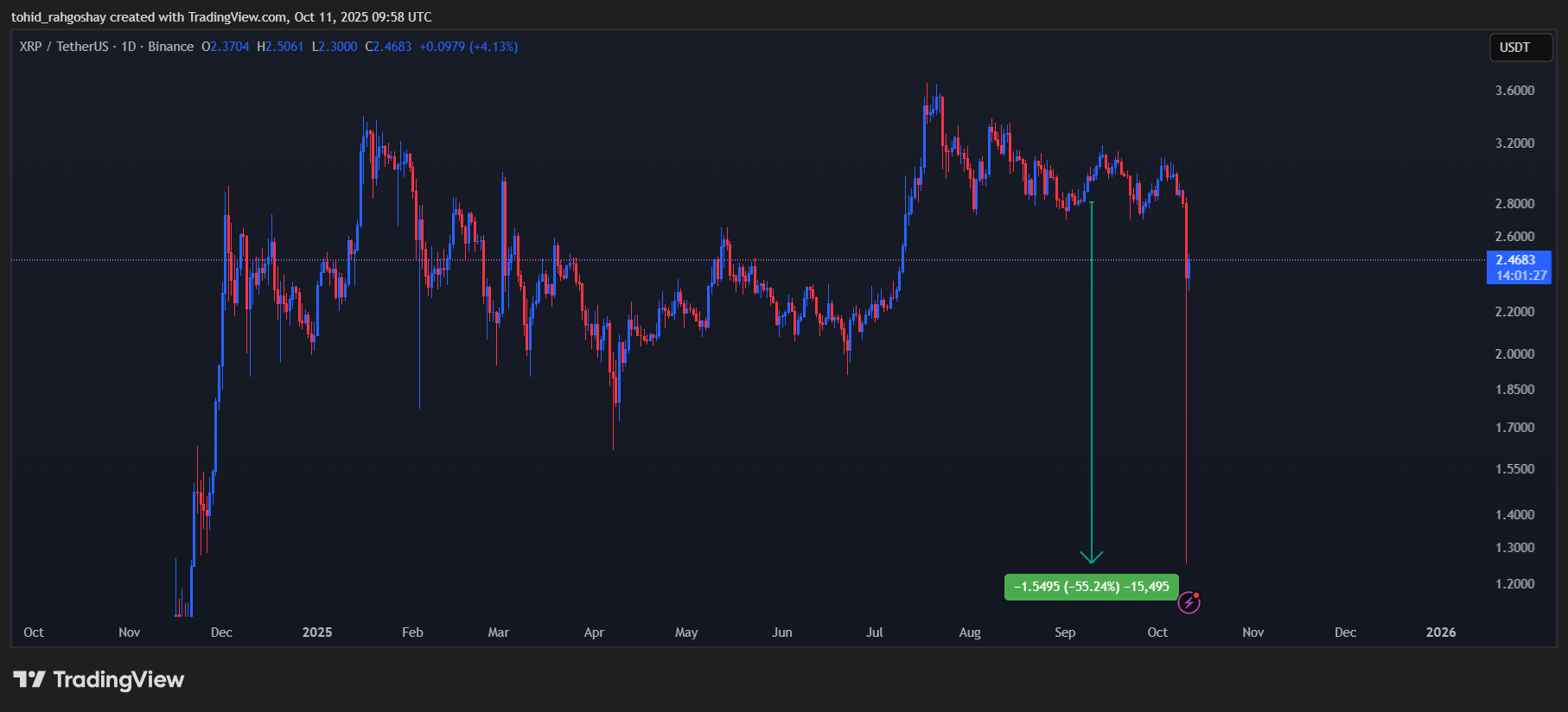Click the green -1.5495 (-55.24%) measurement label
The width and height of the screenshot is (1568, 712).
1091,587
